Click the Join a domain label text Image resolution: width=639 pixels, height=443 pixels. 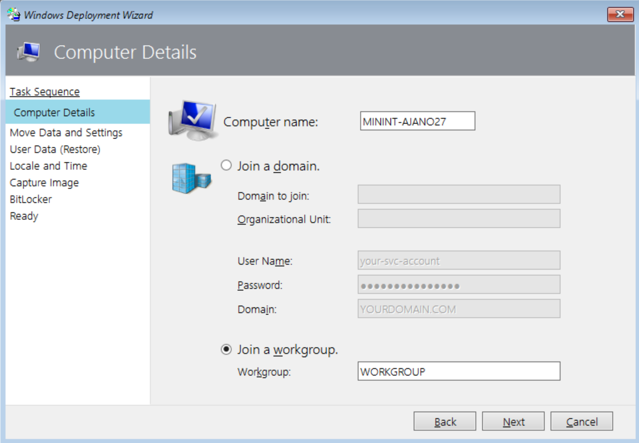pos(278,166)
